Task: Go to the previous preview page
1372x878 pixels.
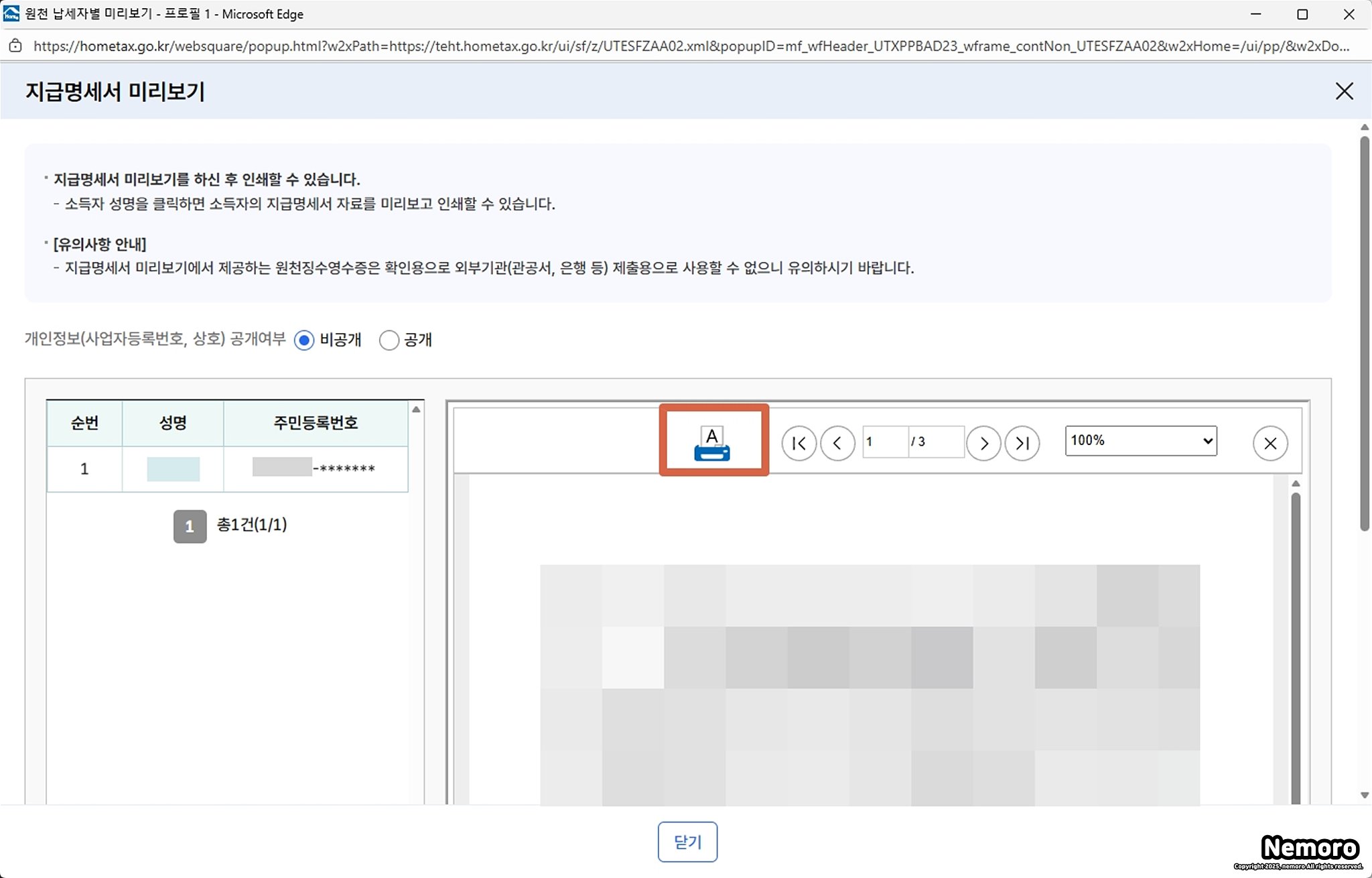Action: pyautogui.click(x=837, y=443)
